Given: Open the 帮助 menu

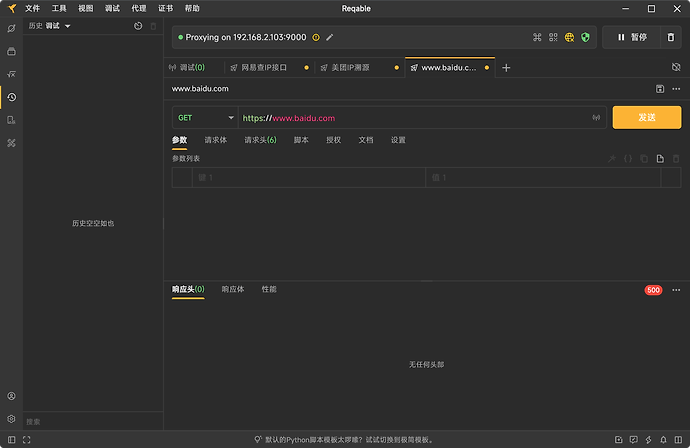Looking at the screenshot, I should coord(192,8).
